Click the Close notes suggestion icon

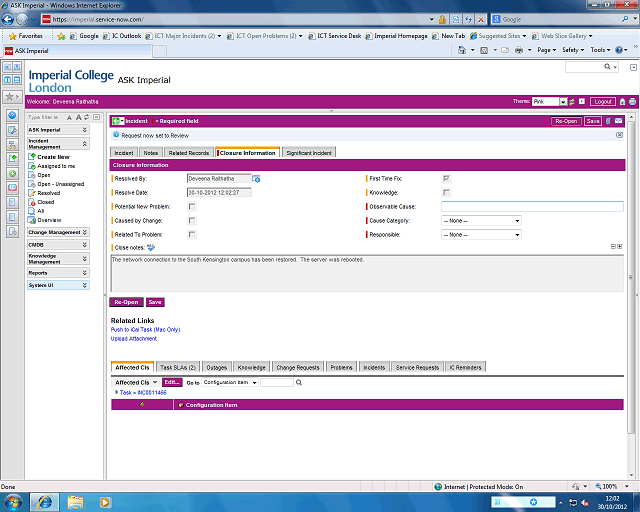(151, 247)
